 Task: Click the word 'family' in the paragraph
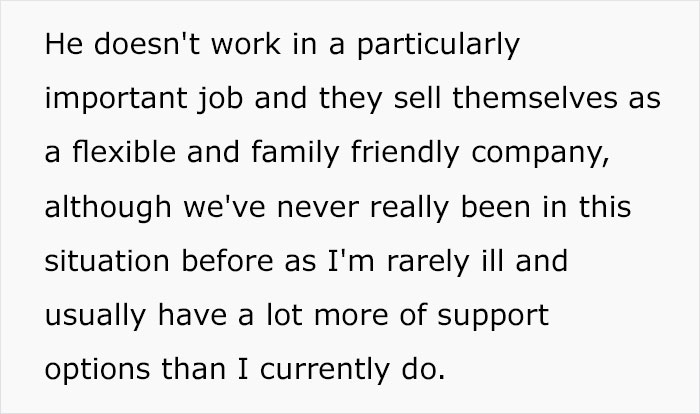296,154
